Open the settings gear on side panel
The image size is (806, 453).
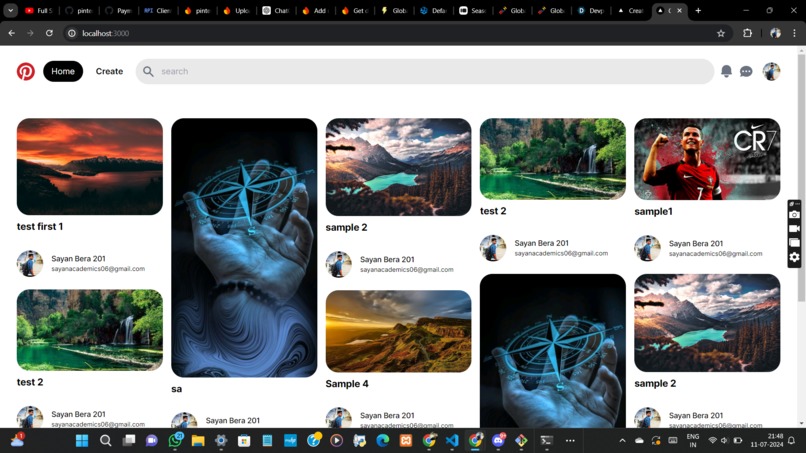pos(794,257)
